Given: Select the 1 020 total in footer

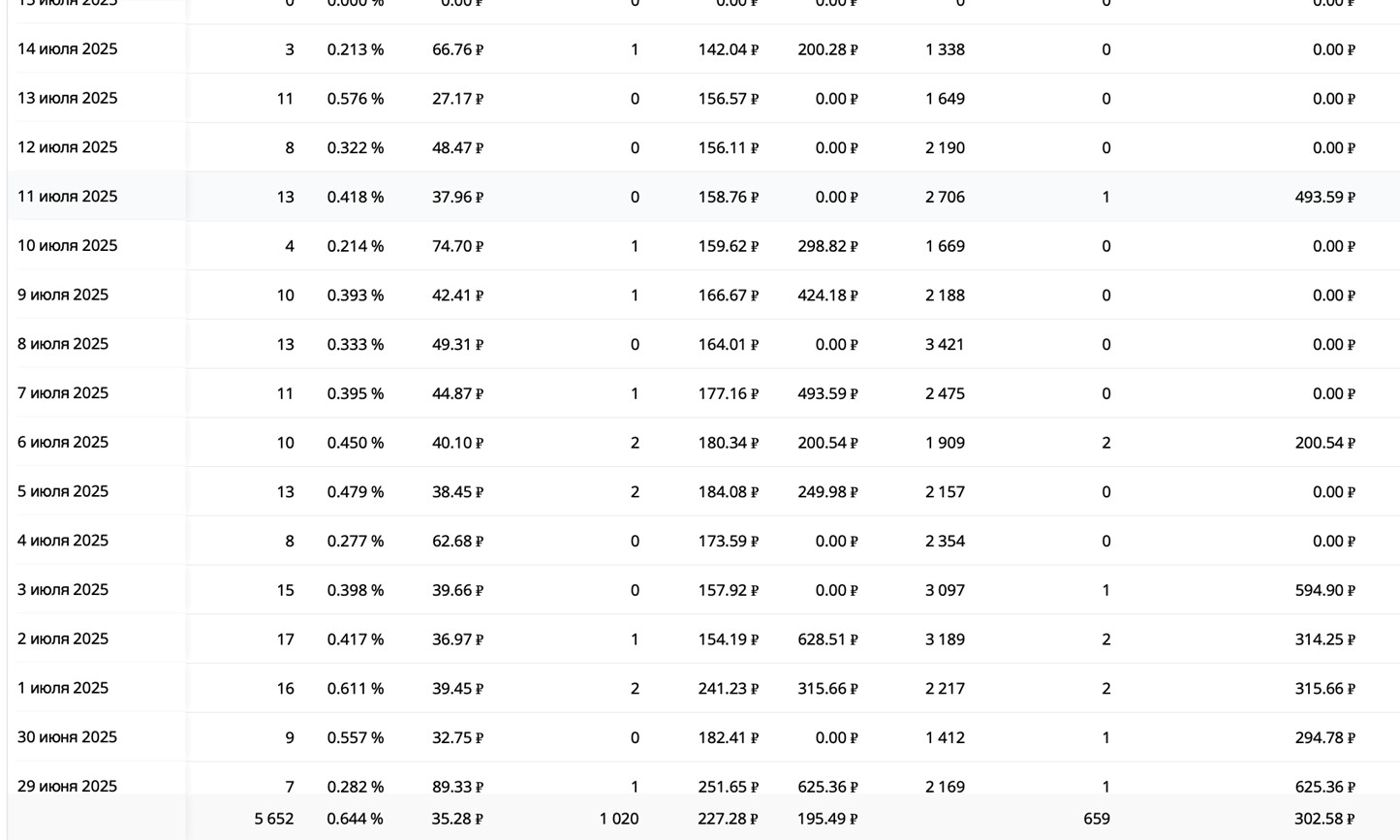Looking at the screenshot, I should pyautogui.click(x=618, y=819).
